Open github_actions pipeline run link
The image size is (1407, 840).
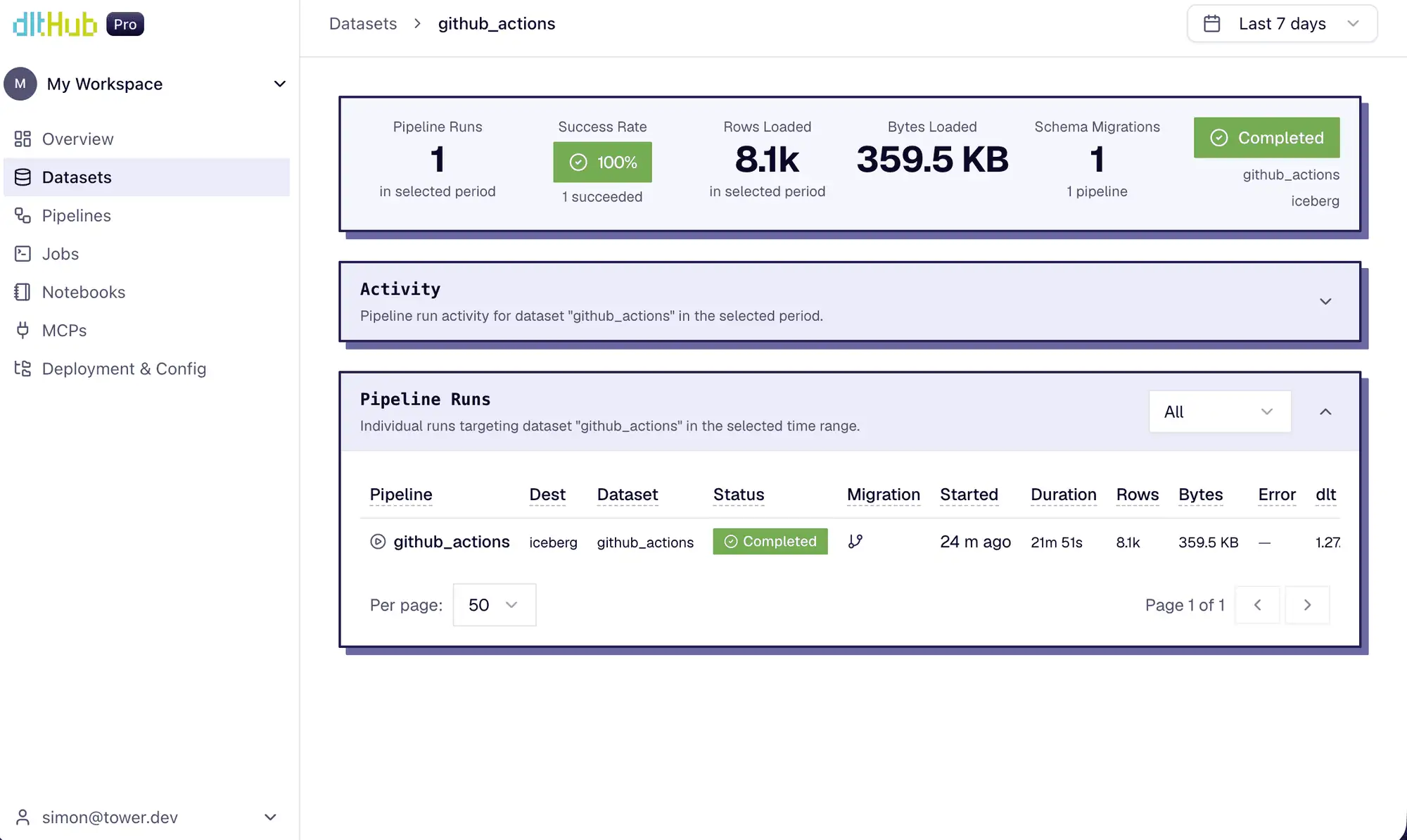coord(452,542)
